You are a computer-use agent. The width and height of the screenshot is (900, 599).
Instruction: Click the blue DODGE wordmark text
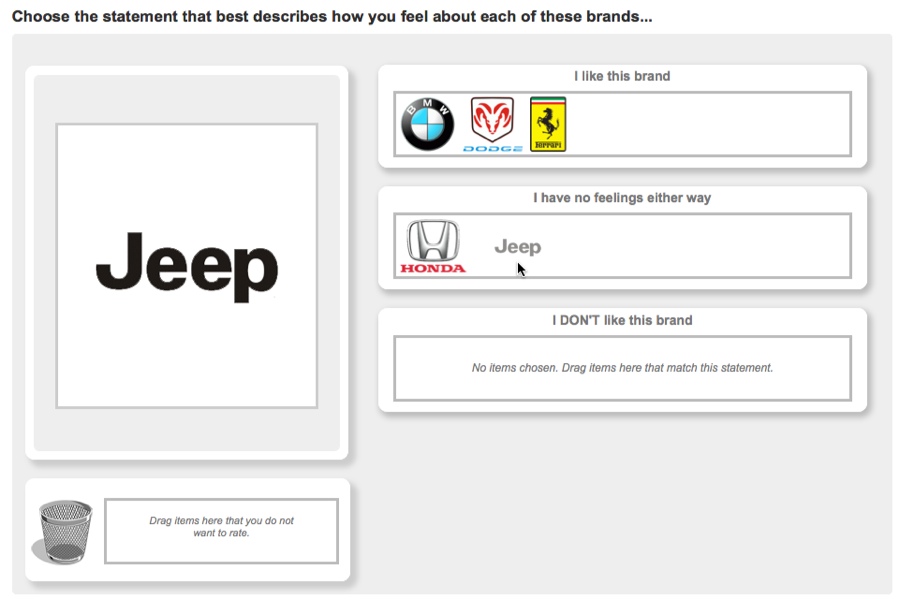click(x=492, y=148)
